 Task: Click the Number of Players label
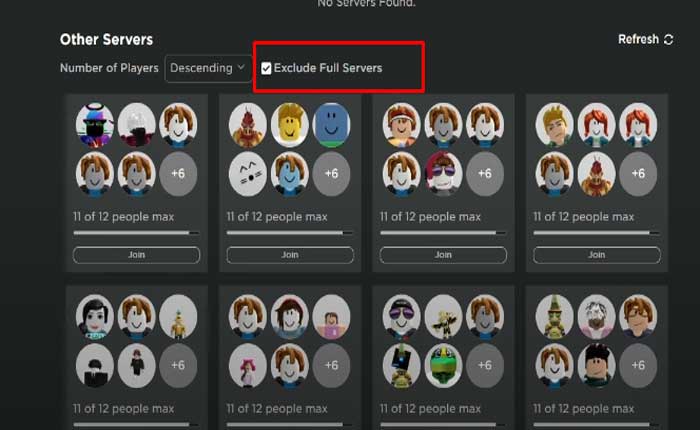pos(109,68)
